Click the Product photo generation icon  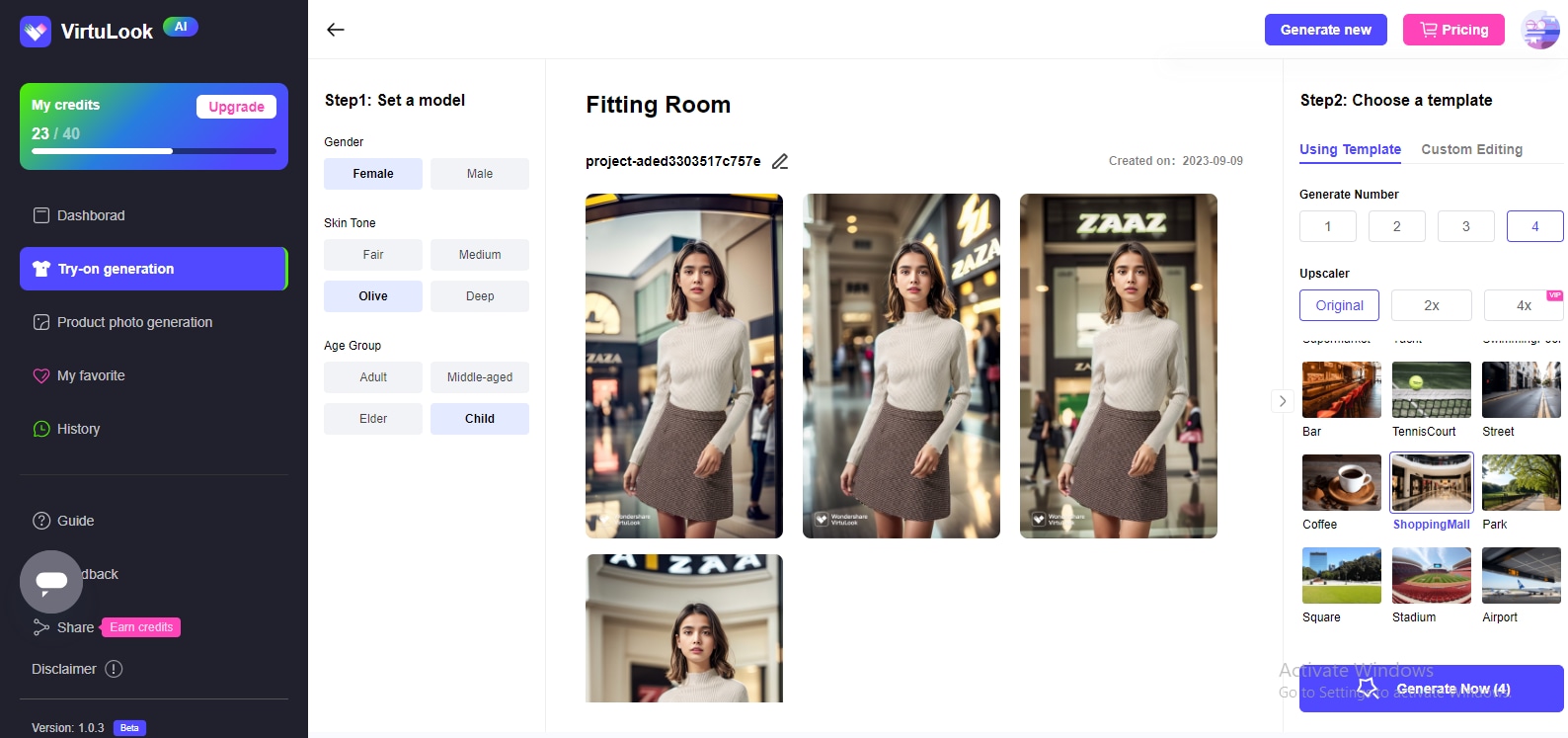[41, 322]
